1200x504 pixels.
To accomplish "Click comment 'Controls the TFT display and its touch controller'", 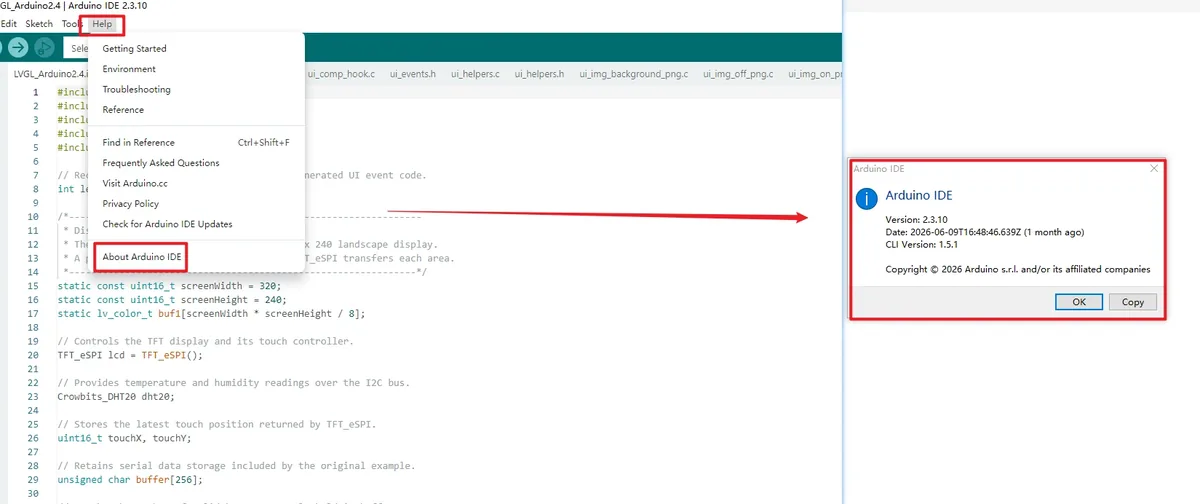I will (x=206, y=341).
